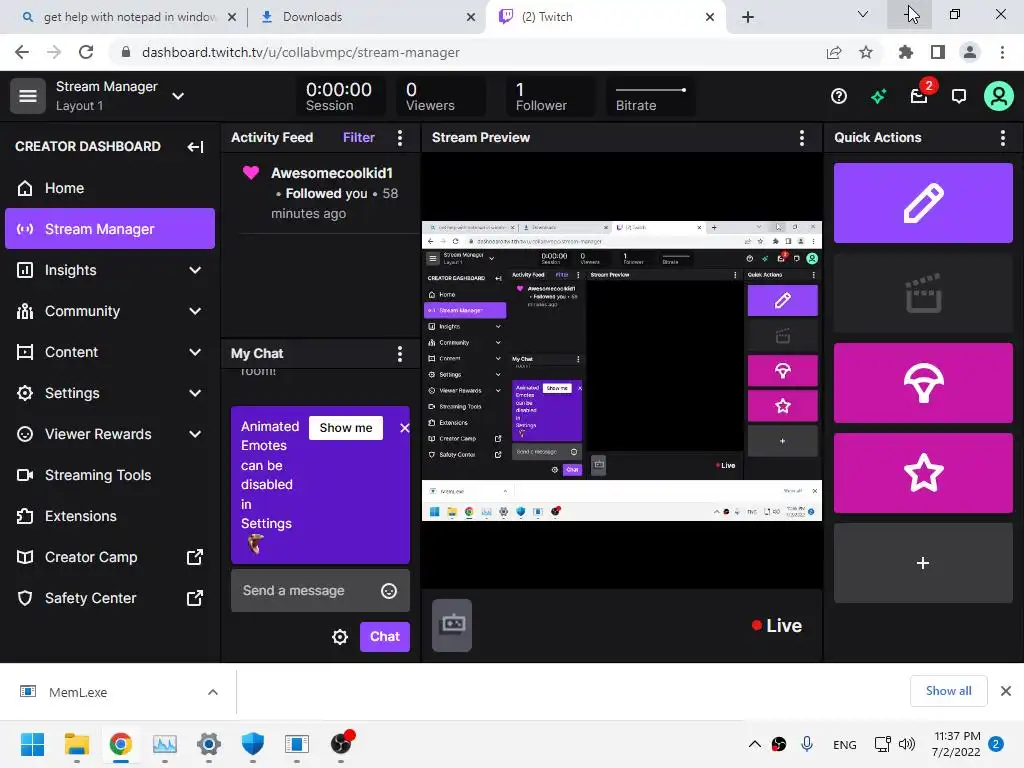Image resolution: width=1024 pixels, height=768 pixels.
Task: Open the Activity Feed options menu
Action: [400, 137]
